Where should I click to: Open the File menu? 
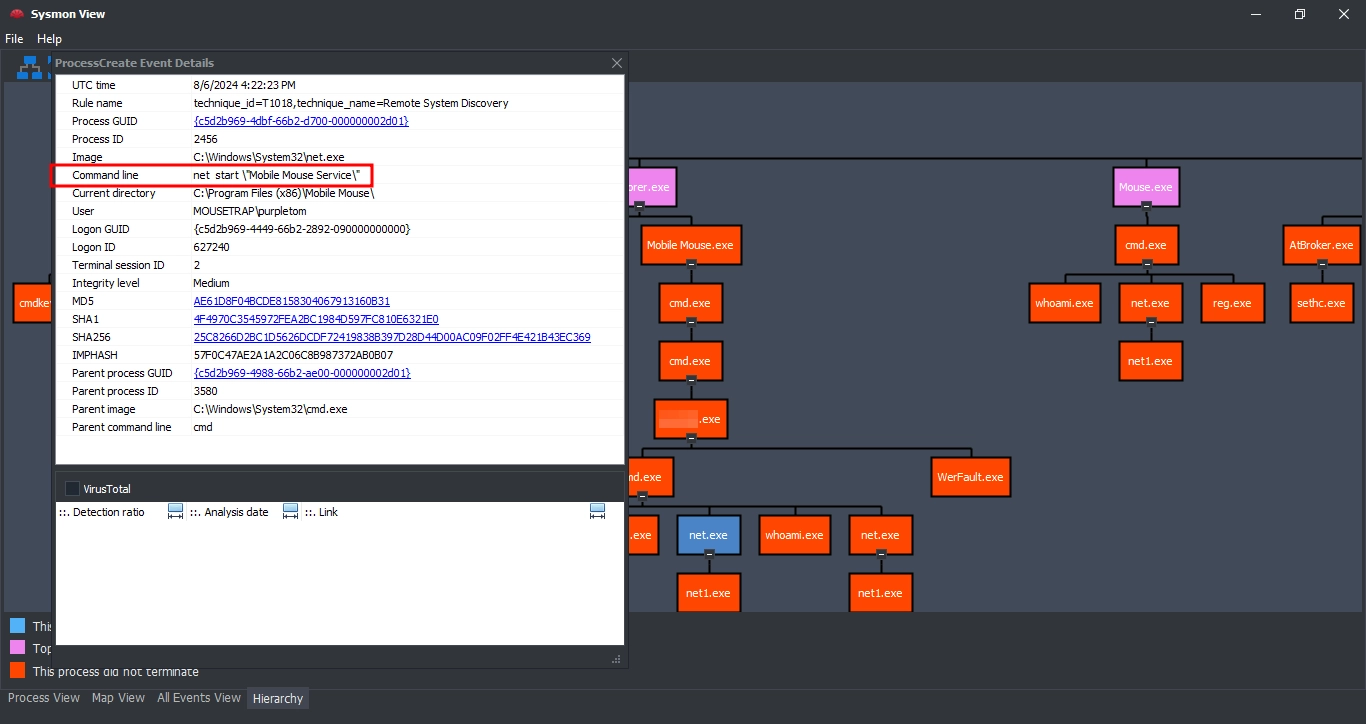(14, 39)
